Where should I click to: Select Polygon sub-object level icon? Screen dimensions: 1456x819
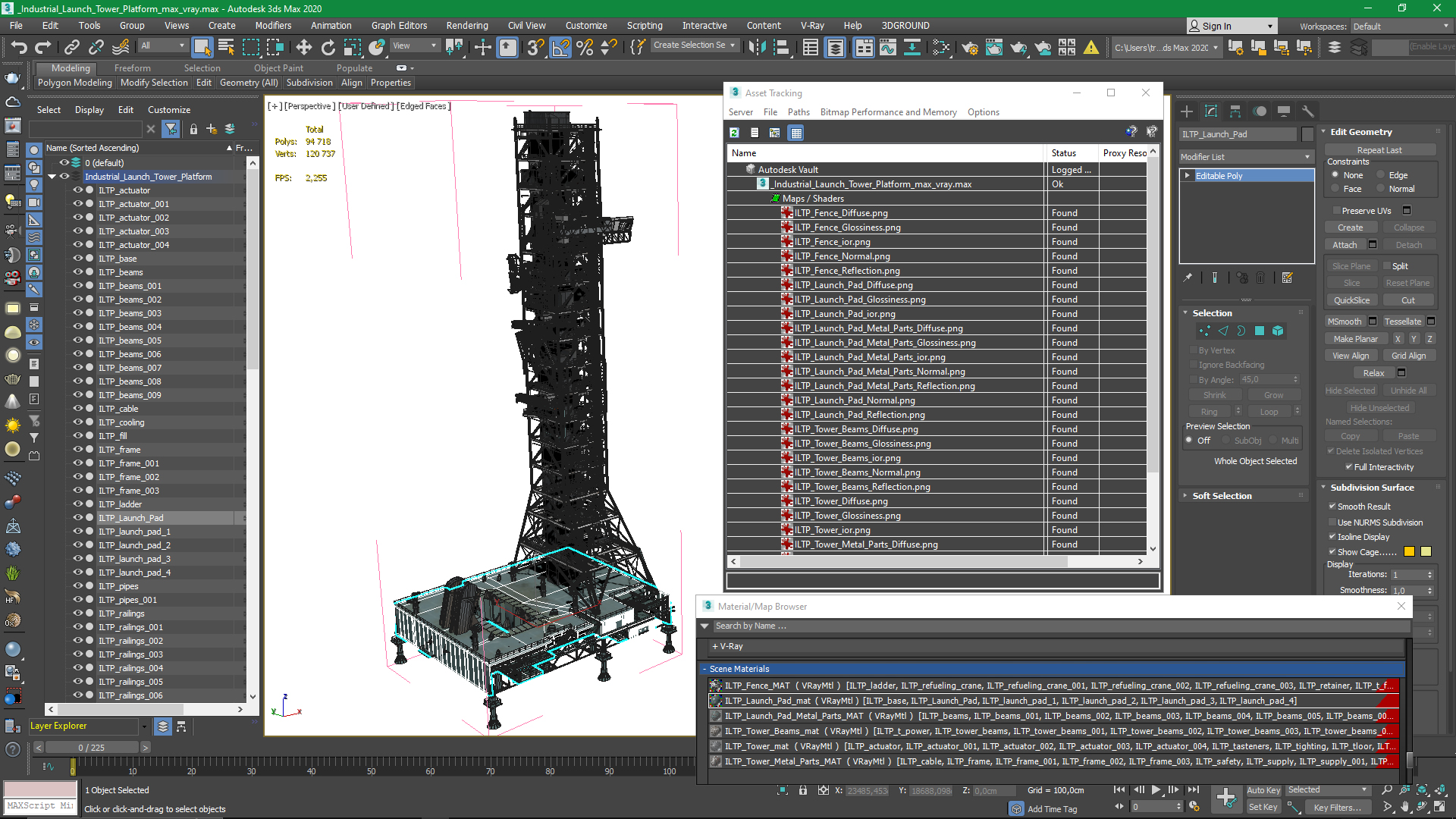tap(1260, 331)
